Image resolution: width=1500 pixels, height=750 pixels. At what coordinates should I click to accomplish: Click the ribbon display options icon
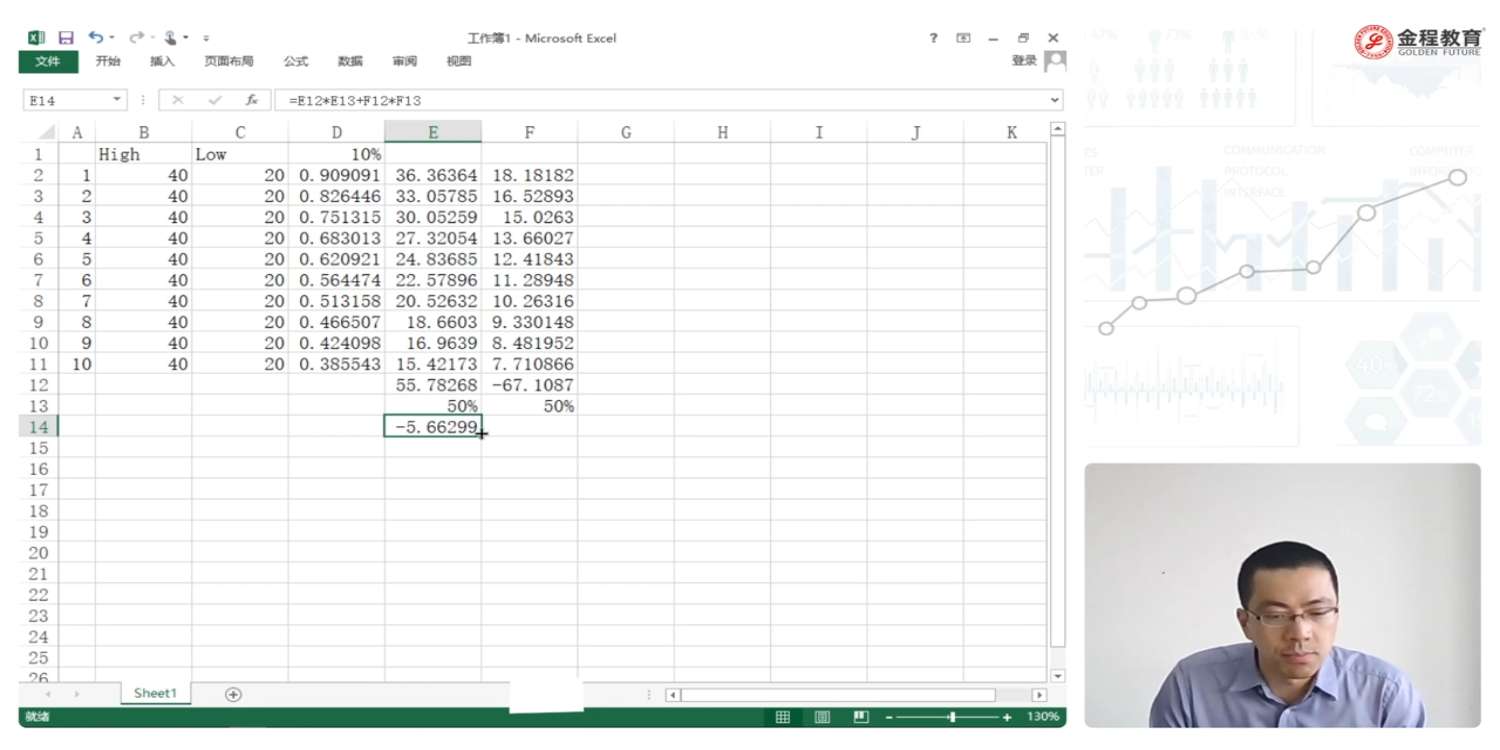pyautogui.click(x=963, y=38)
